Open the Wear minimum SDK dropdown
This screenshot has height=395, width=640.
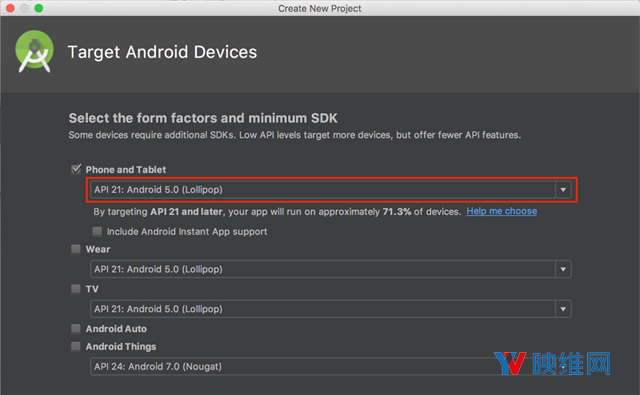[x=330, y=269]
